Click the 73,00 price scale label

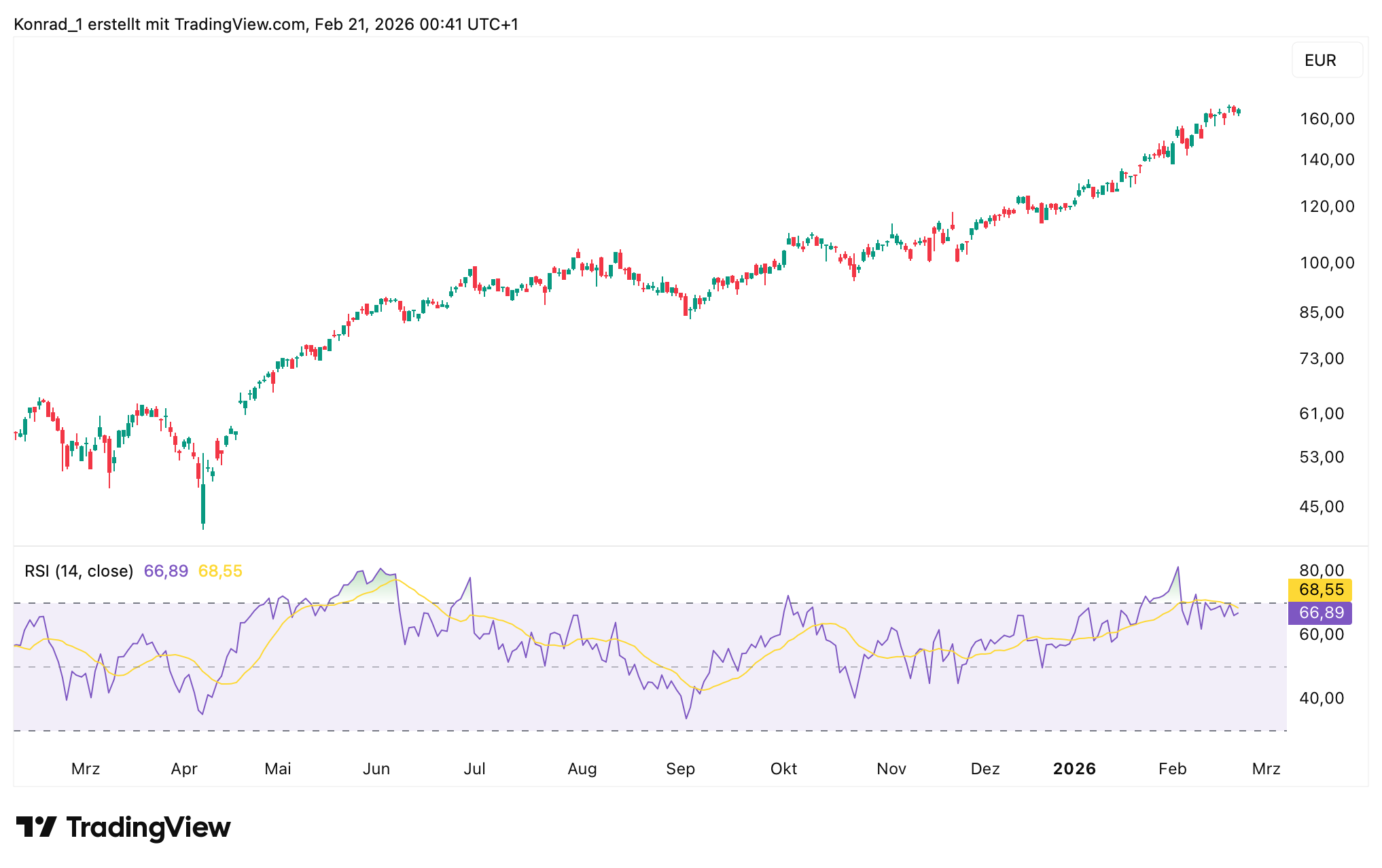pyautogui.click(x=1322, y=359)
